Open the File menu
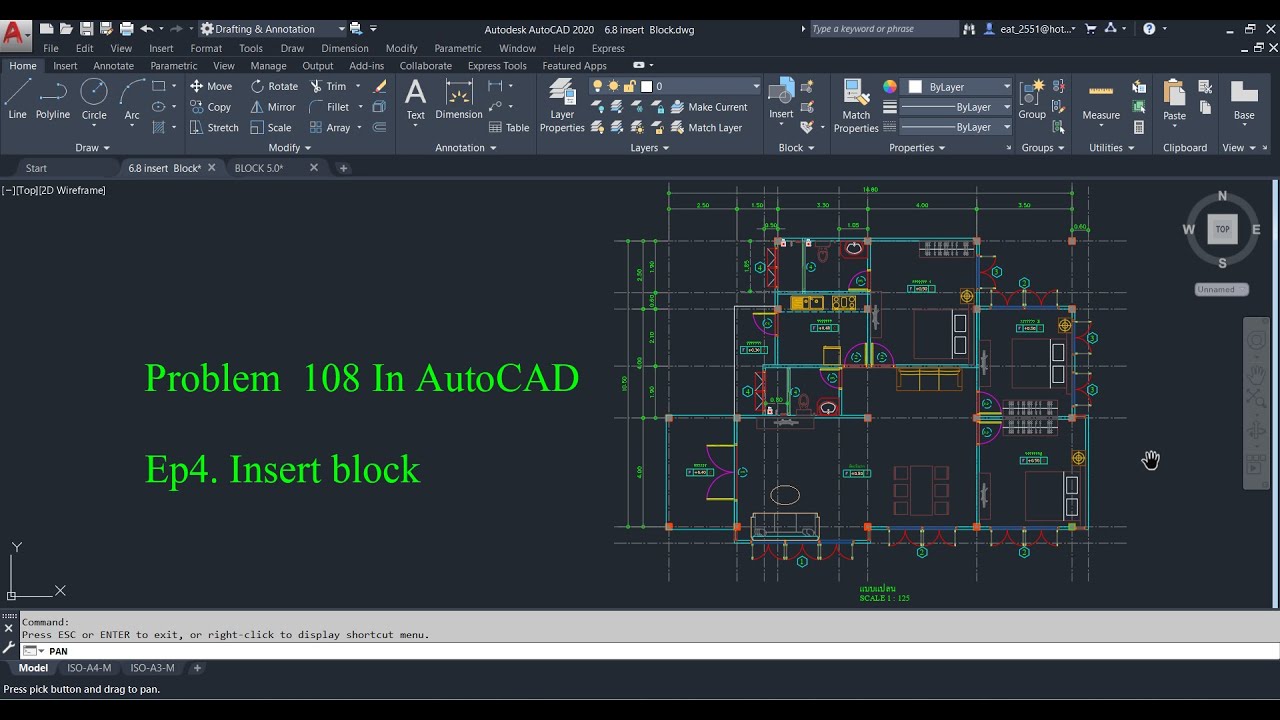Viewport: 1280px width, 720px height. [x=51, y=48]
